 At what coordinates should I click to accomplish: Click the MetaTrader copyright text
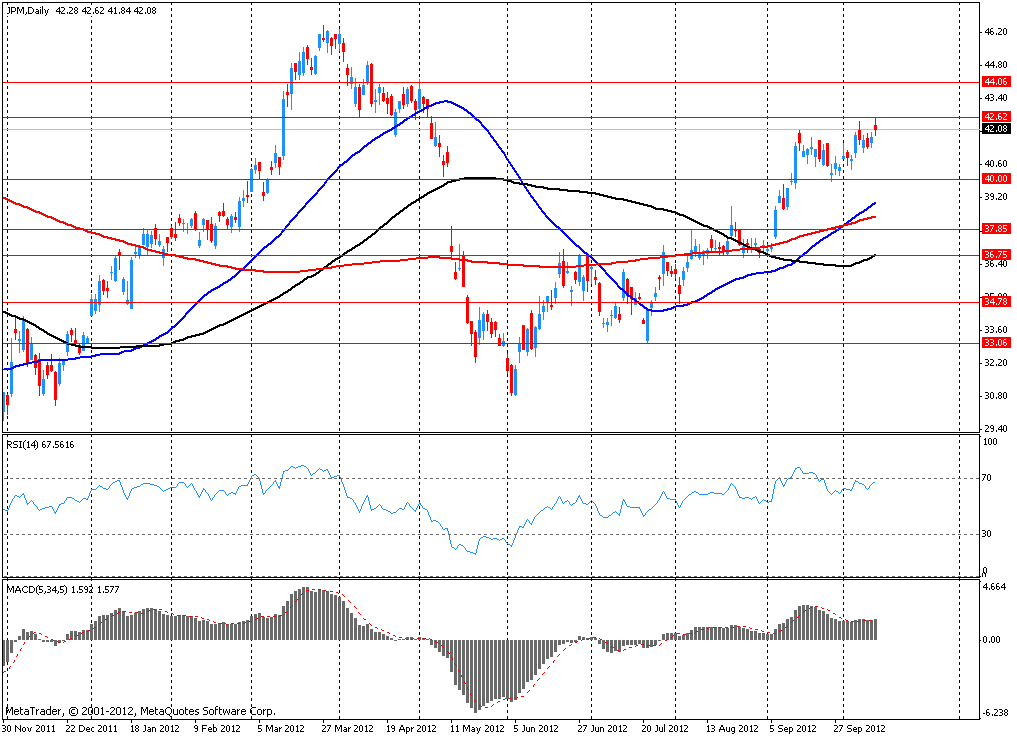(140, 712)
